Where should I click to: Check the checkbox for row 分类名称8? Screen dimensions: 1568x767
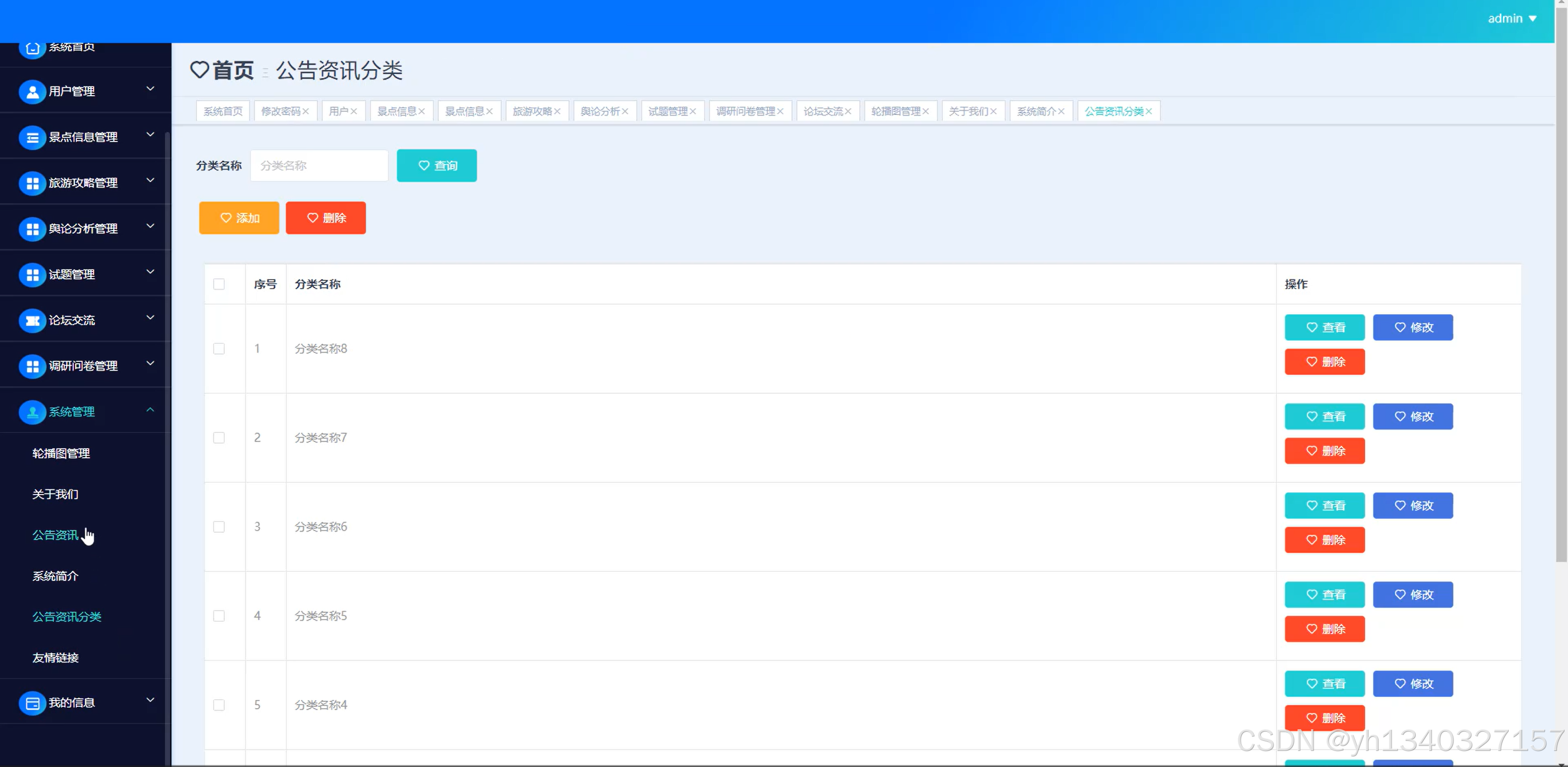click(219, 349)
